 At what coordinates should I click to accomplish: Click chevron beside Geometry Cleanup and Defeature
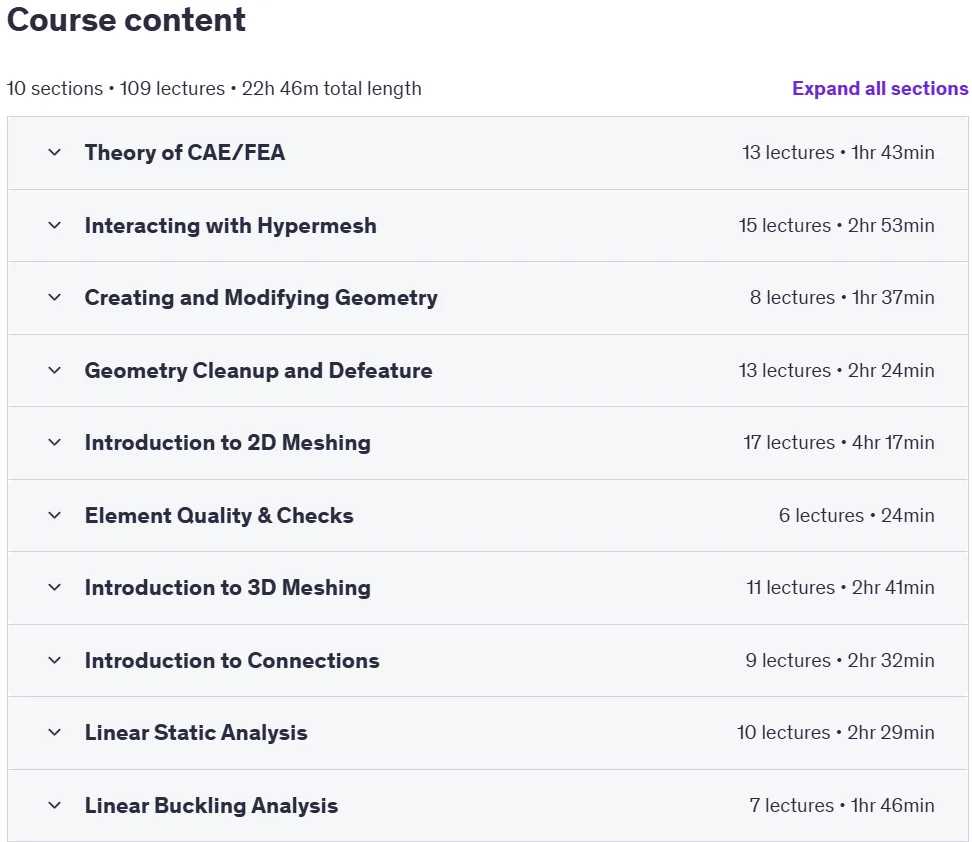[55, 371]
